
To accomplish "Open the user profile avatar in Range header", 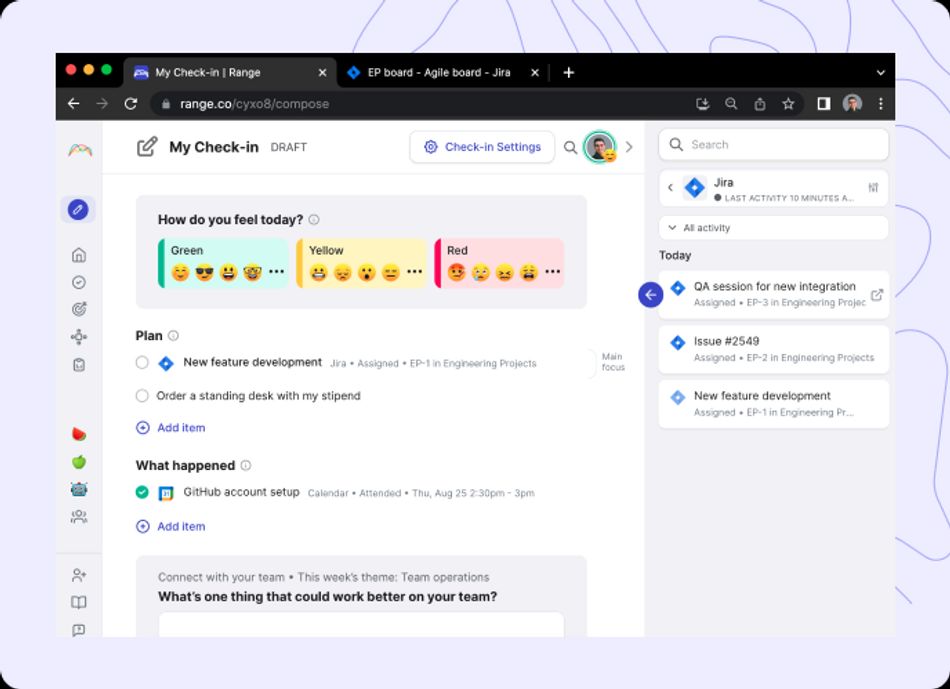I will tap(599, 147).
